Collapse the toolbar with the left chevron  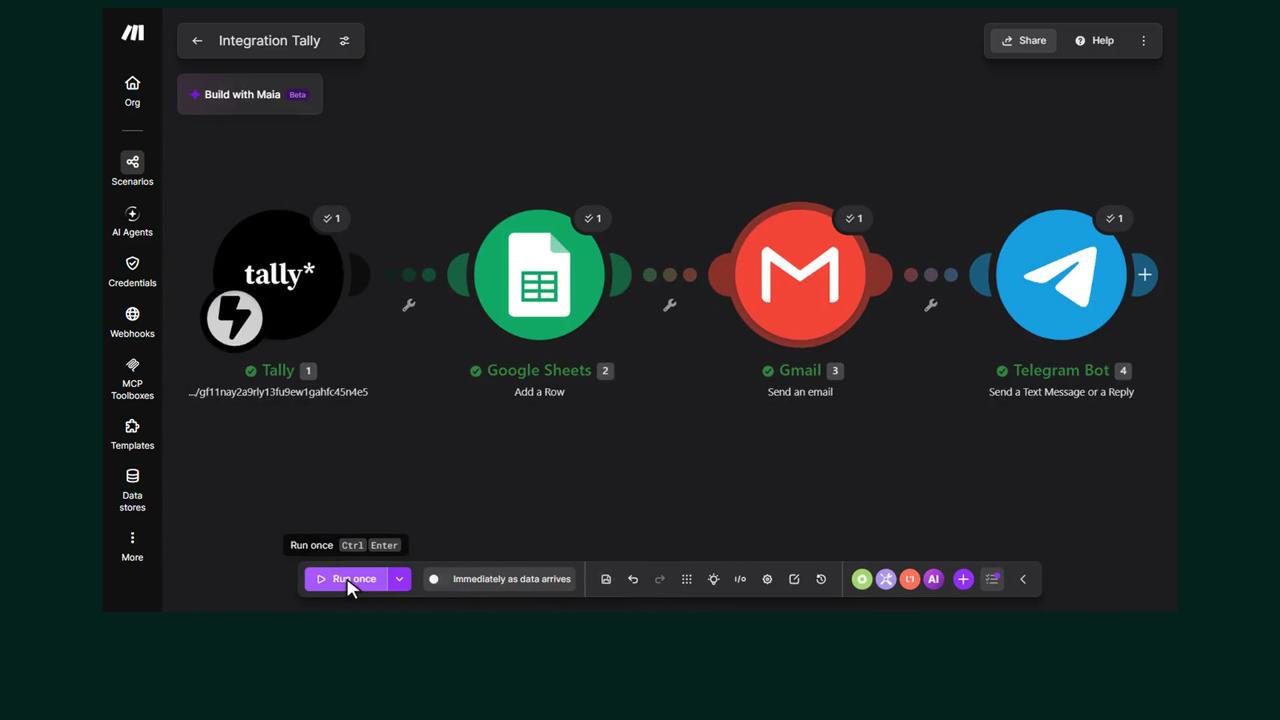point(1023,579)
